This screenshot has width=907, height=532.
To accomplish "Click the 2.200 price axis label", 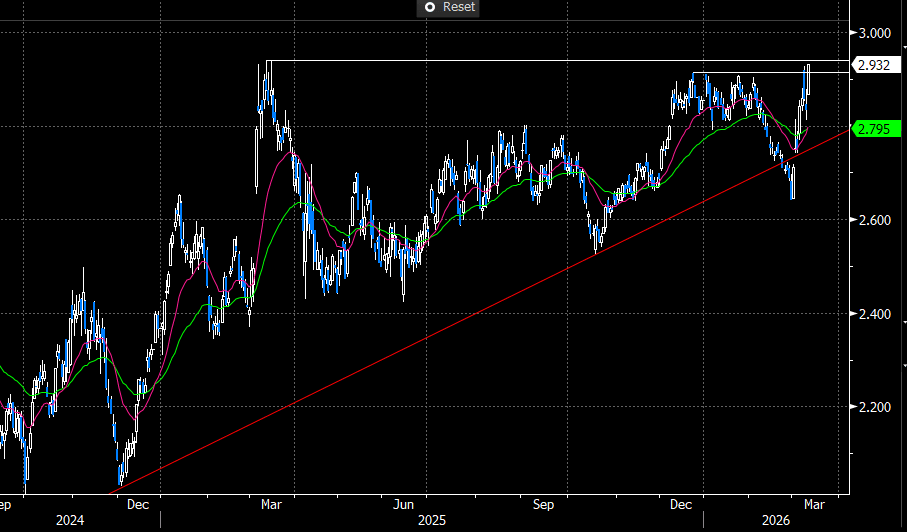I will (x=875, y=408).
